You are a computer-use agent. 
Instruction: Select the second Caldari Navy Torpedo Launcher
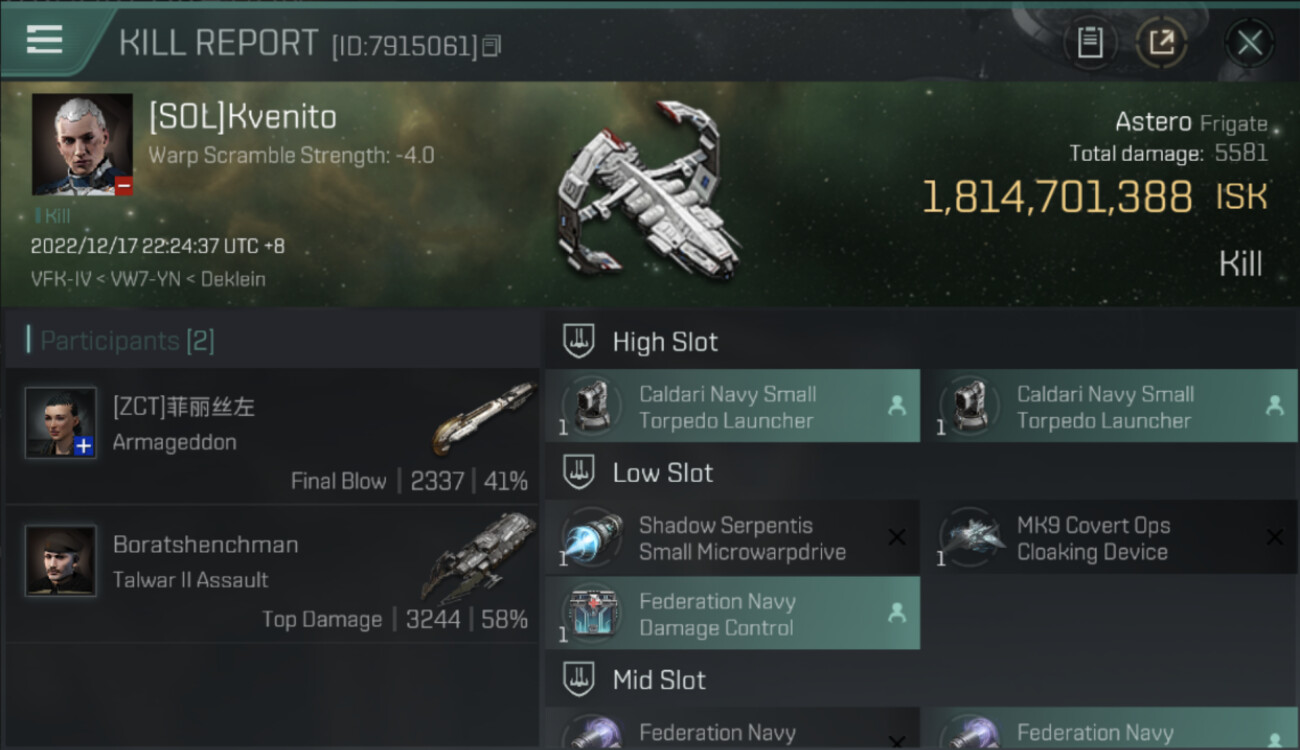(x=1110, y=406)
